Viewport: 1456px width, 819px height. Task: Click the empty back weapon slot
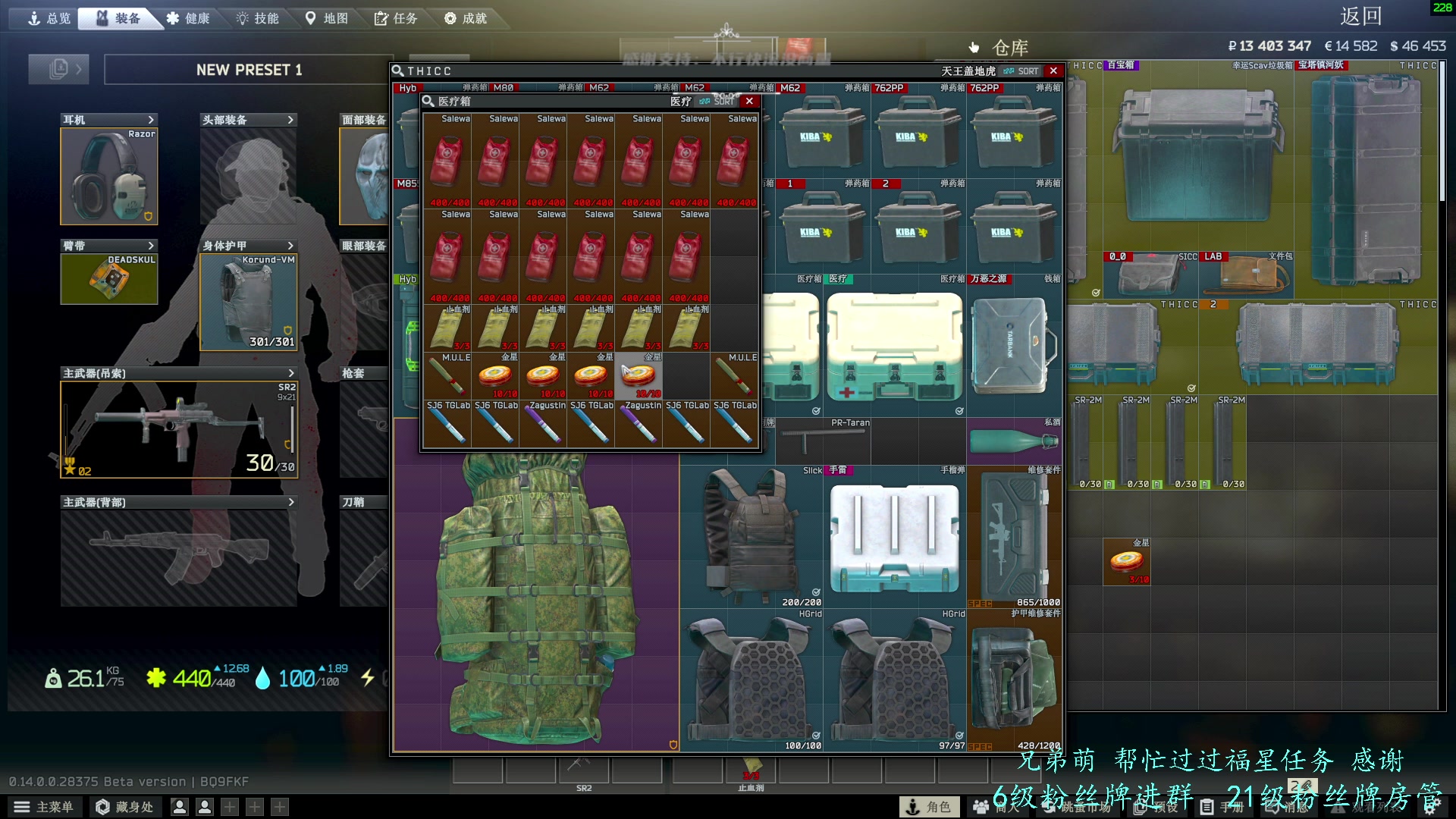click(180, 557)
